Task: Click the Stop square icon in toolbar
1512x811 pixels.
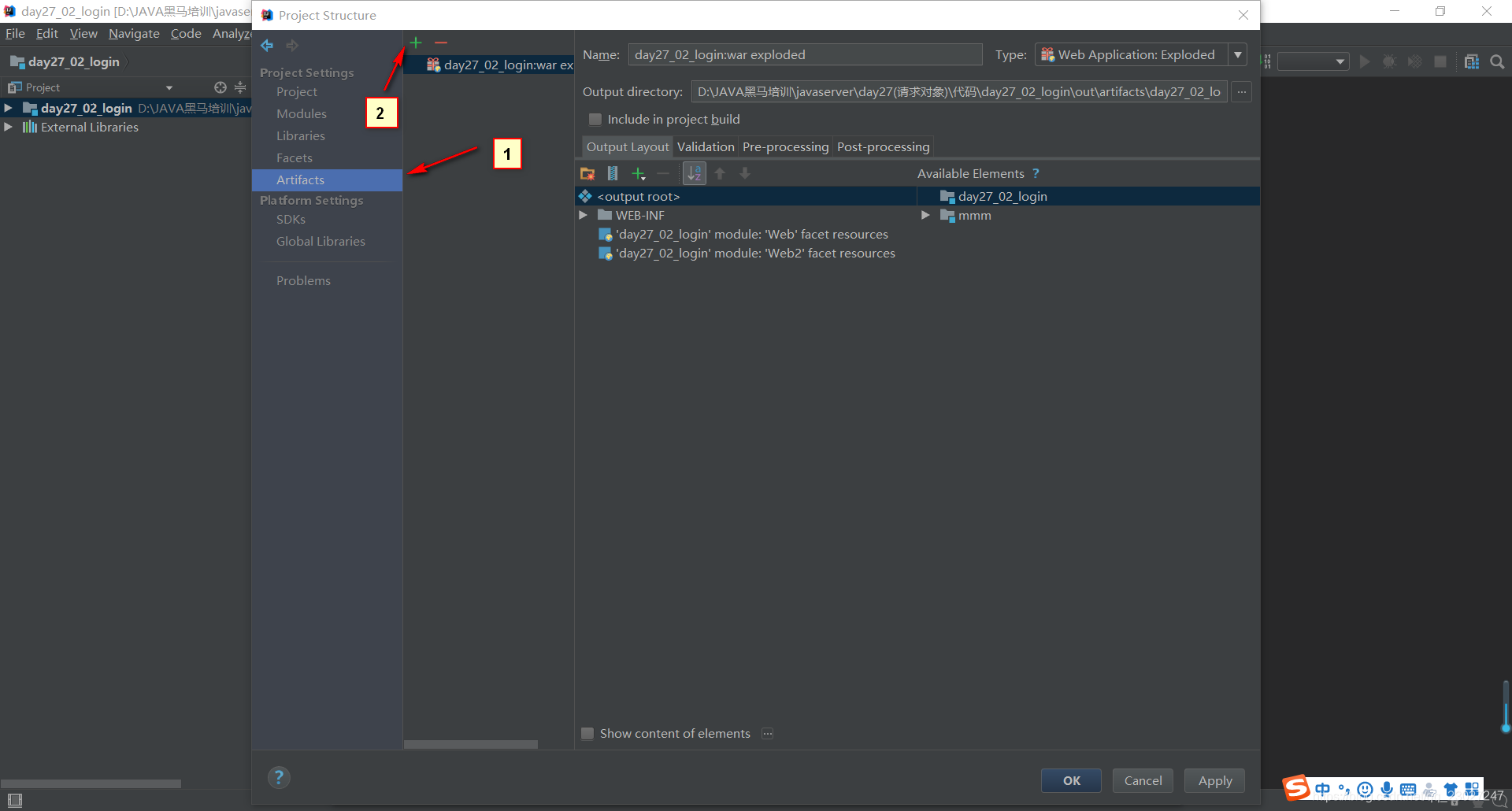Action: coord(1440,61)
